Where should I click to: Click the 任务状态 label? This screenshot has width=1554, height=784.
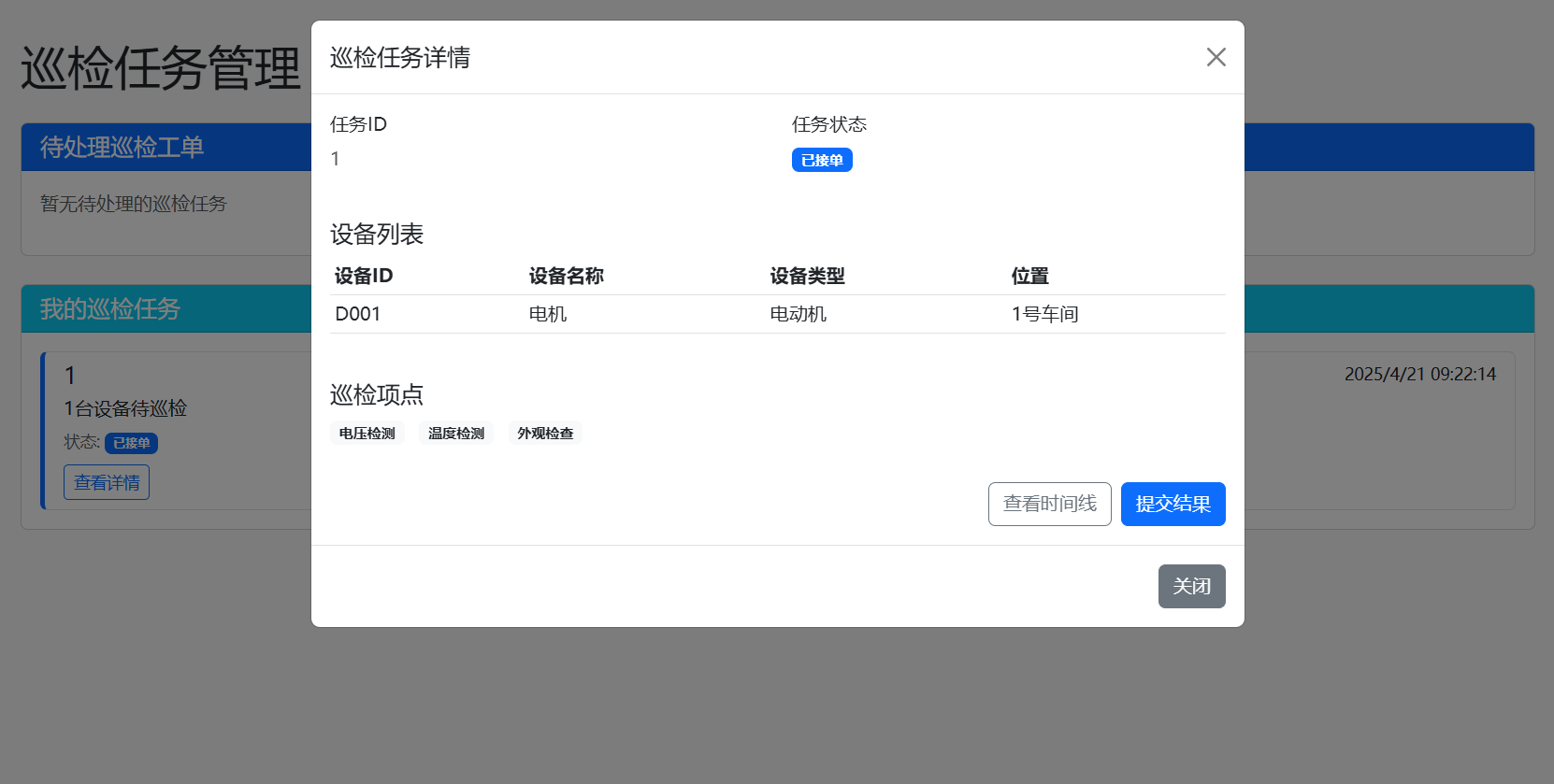coord(829,124)
